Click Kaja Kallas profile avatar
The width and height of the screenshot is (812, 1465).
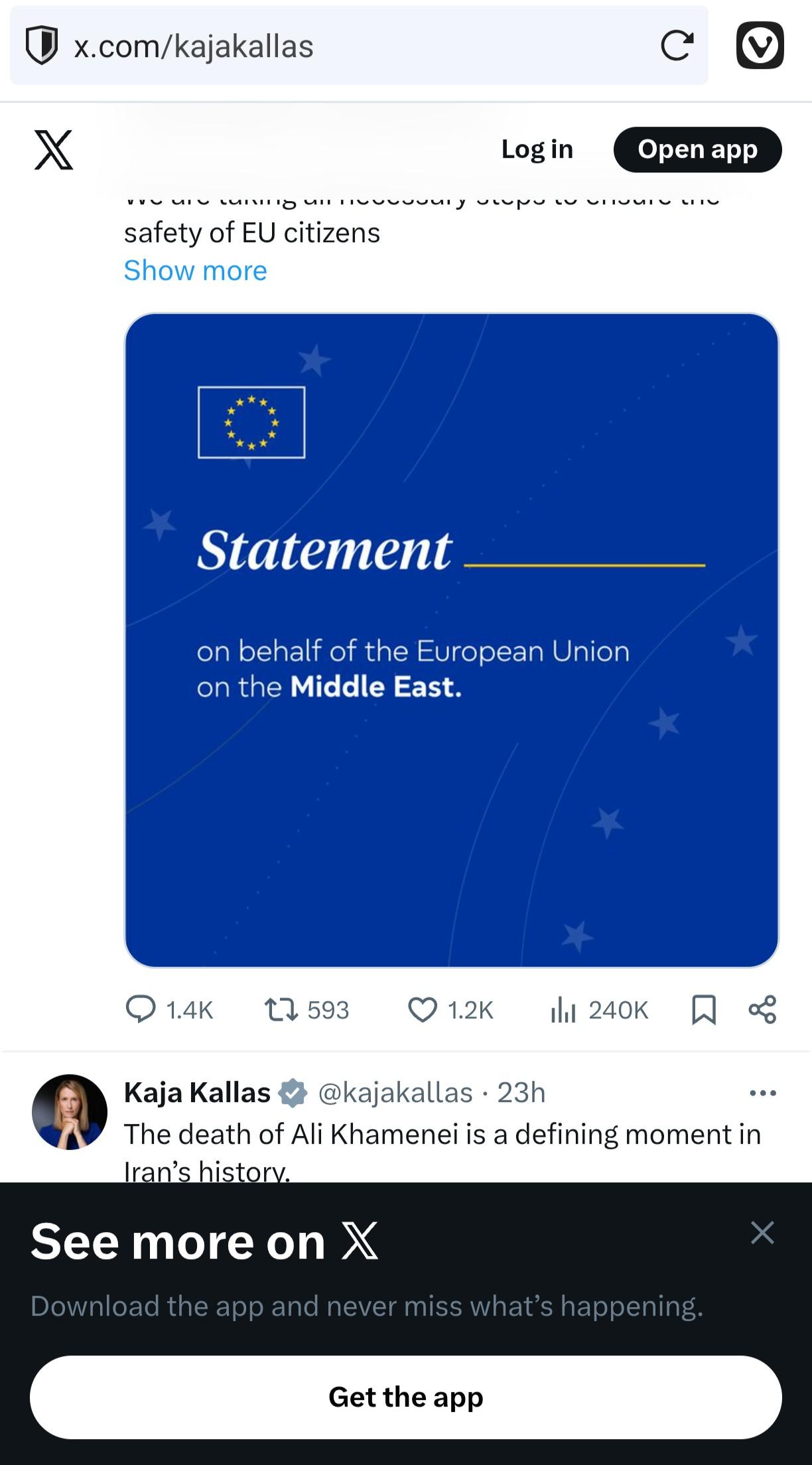[x=70, y=1111]
